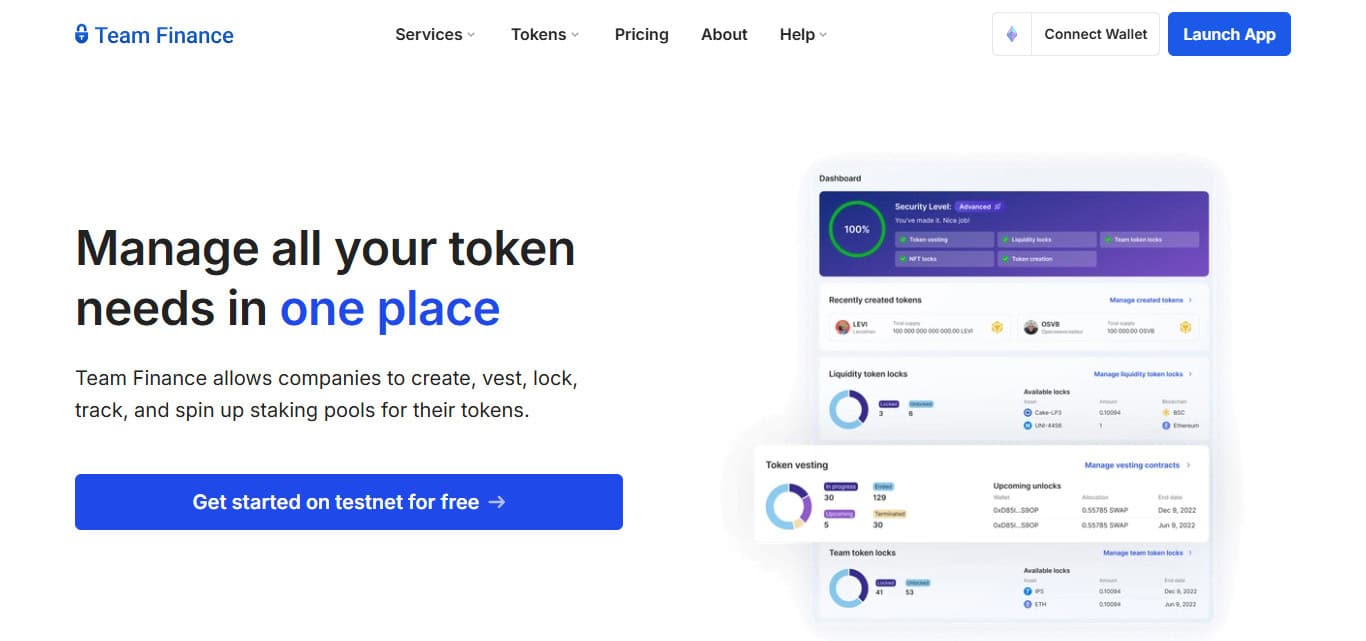
Task: Click the OSVB token avatar in the dashboard
Action: click(x=1031, y=327)
